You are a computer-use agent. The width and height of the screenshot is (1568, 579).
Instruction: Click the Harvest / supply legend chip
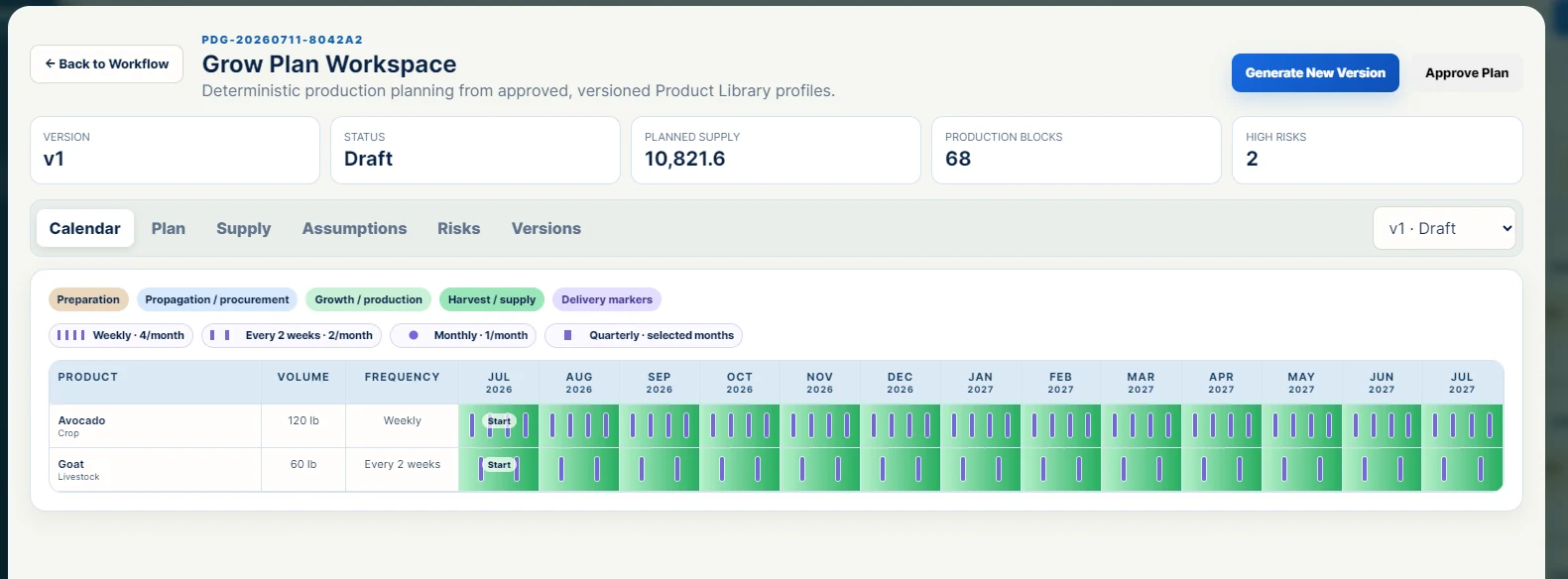click(492, 299)
